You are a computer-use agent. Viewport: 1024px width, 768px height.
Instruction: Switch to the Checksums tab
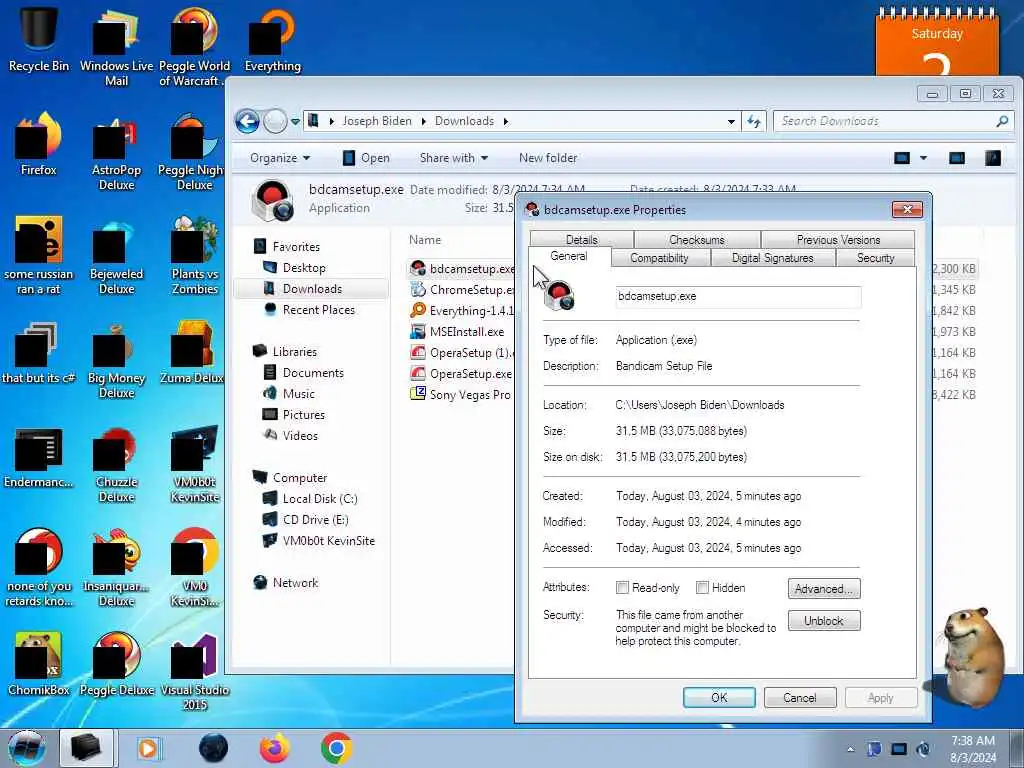pos(697,240)
